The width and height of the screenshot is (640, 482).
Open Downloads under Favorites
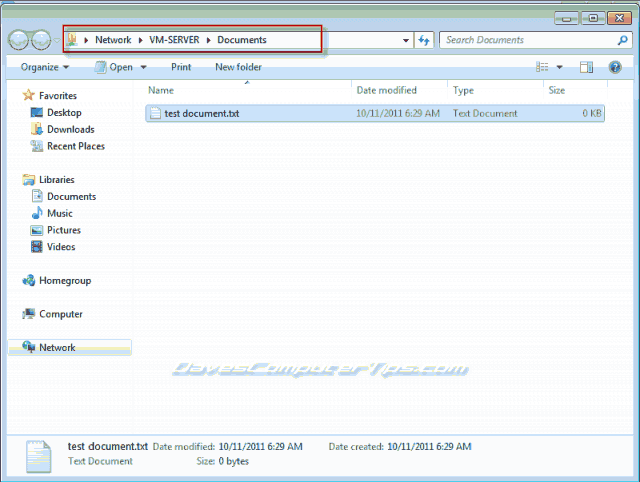point(71,129)
